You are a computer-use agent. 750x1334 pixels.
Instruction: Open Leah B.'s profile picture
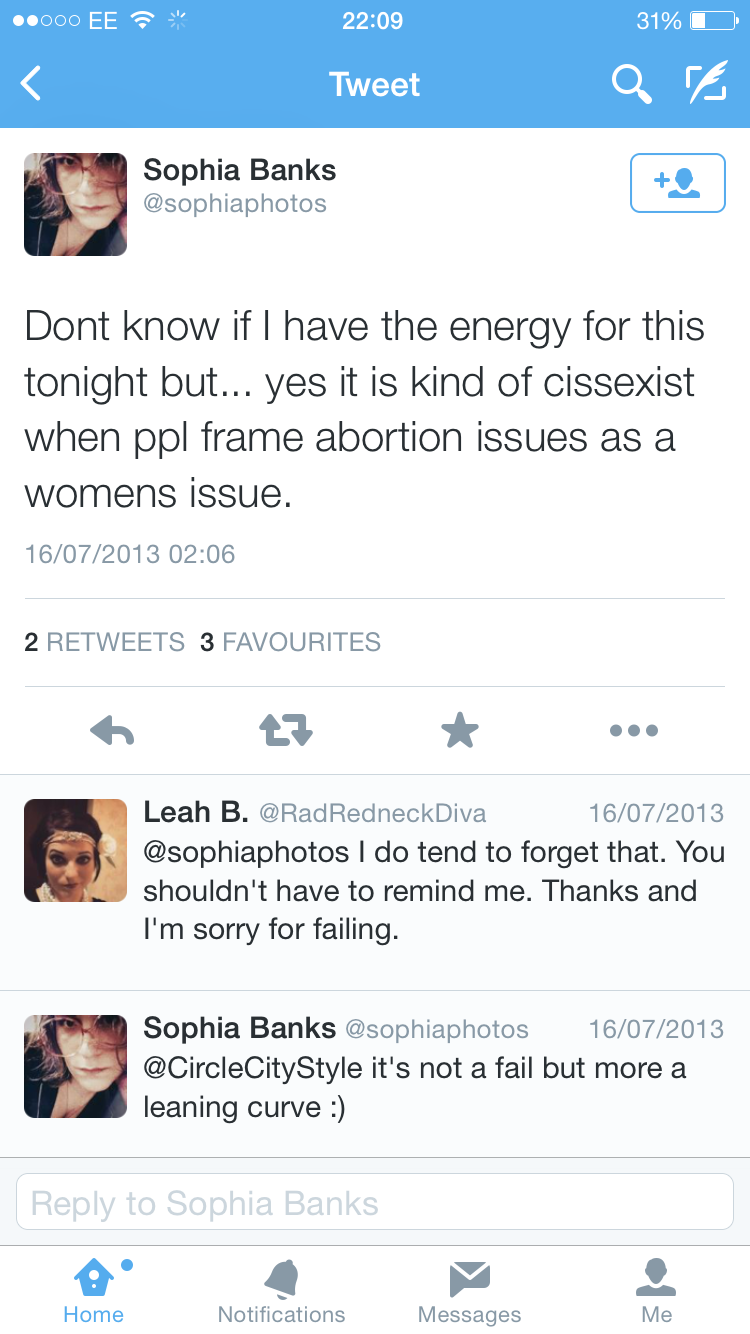76,851
